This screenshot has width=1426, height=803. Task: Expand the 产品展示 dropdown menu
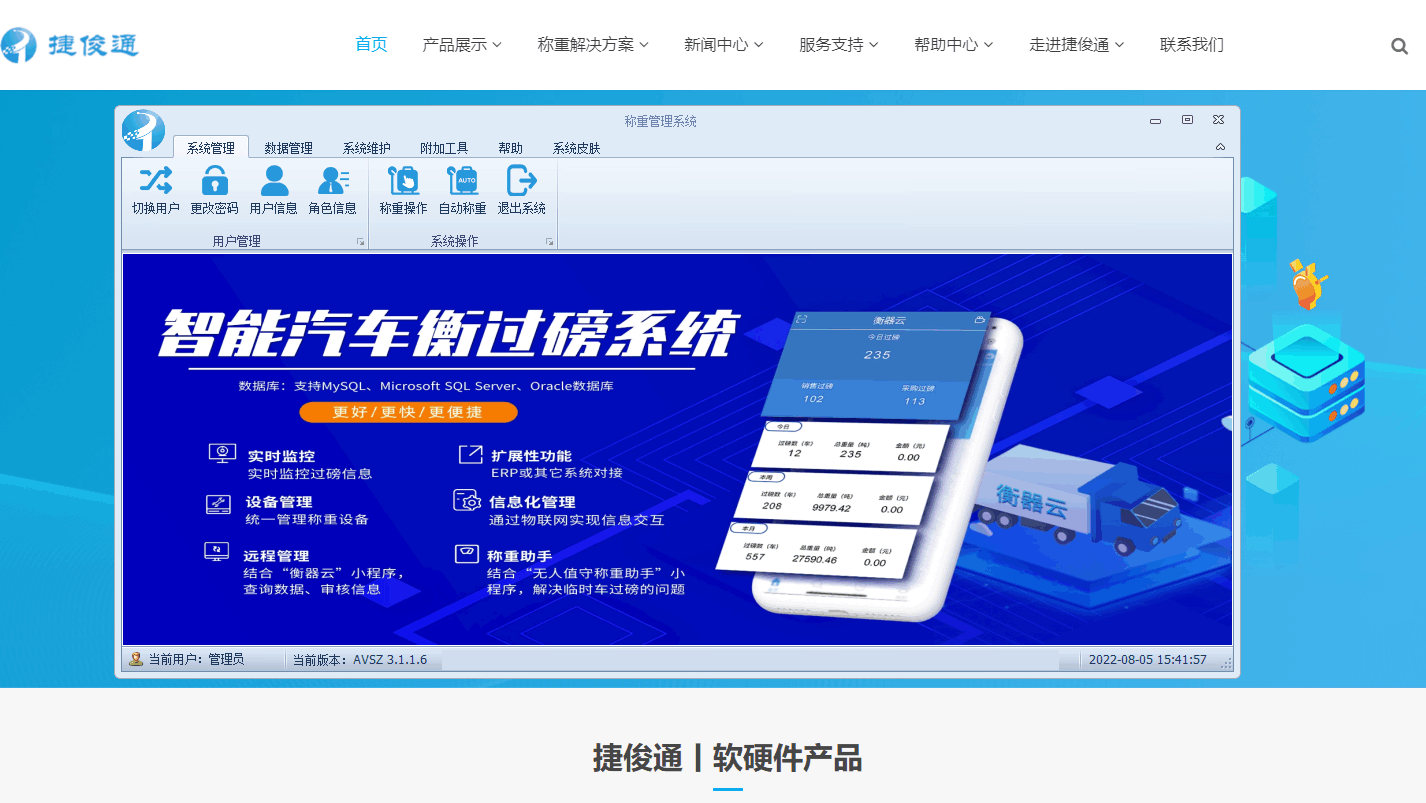coord(462,45)
